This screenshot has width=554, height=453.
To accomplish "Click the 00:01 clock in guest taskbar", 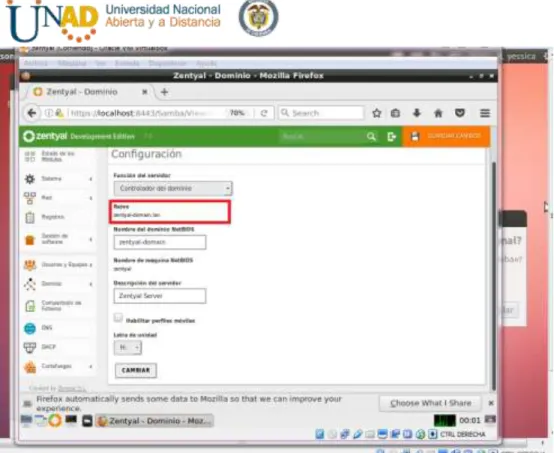I will [470, 420].
